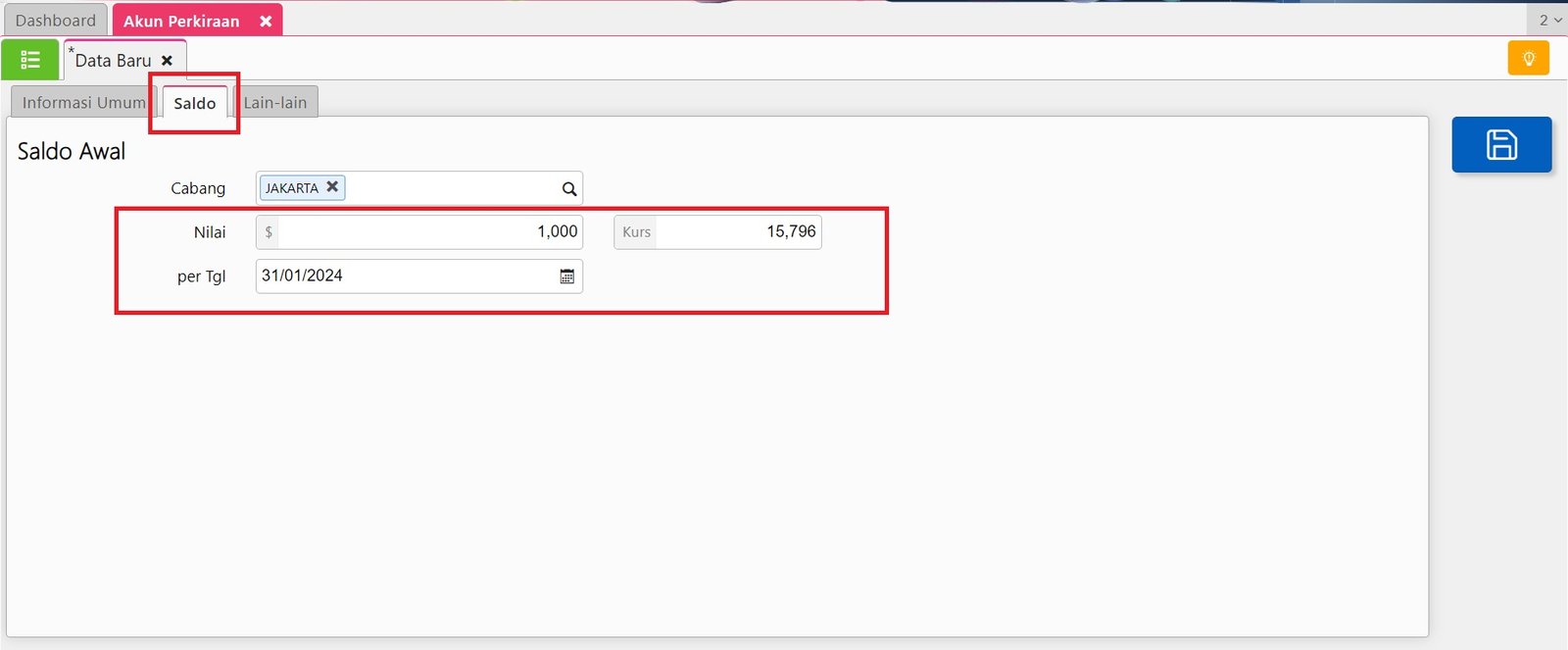Open the green list view icon

click(30, 60)
